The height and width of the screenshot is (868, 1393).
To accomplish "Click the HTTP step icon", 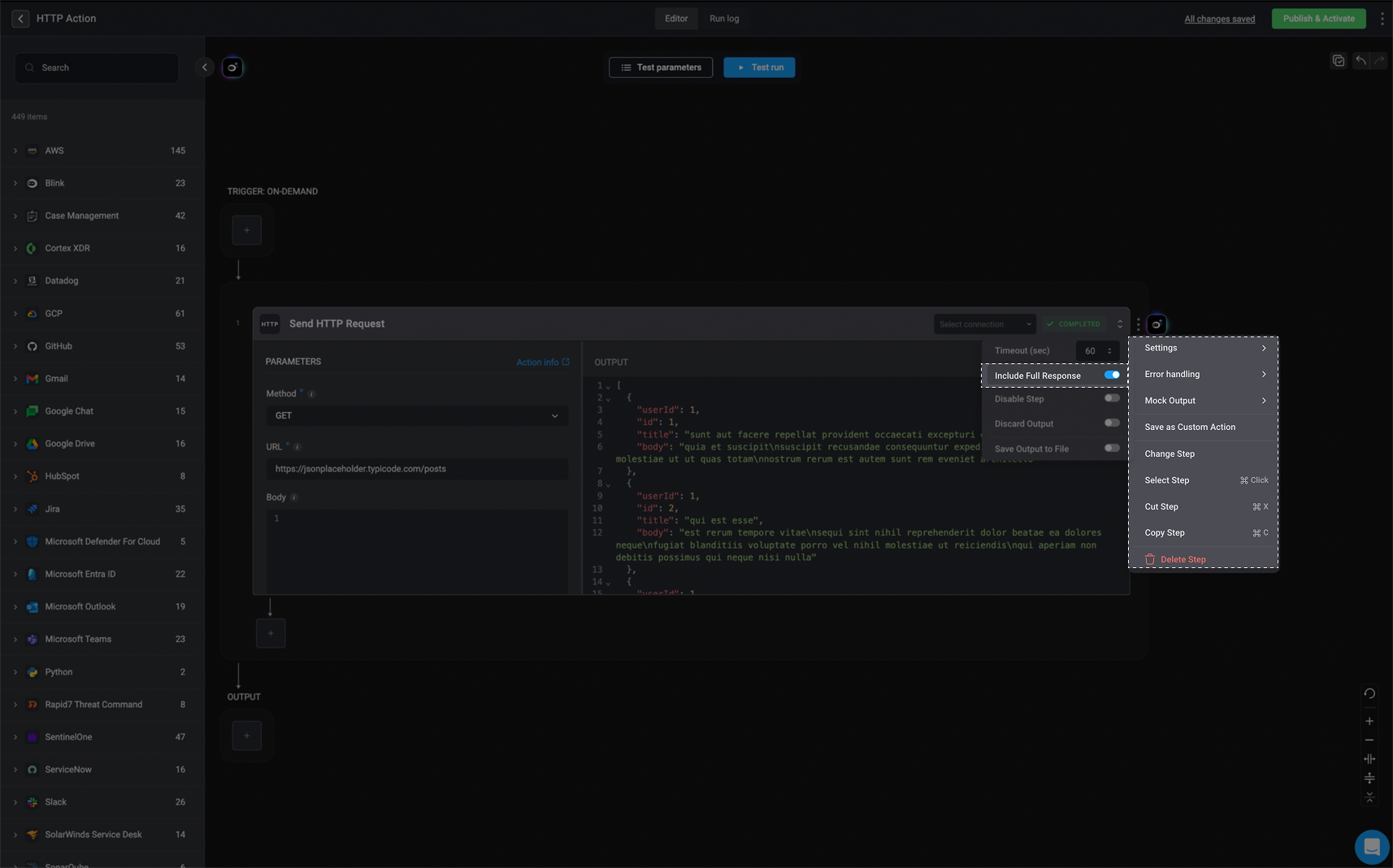I will pyautogui.click(x=270, y=323).
